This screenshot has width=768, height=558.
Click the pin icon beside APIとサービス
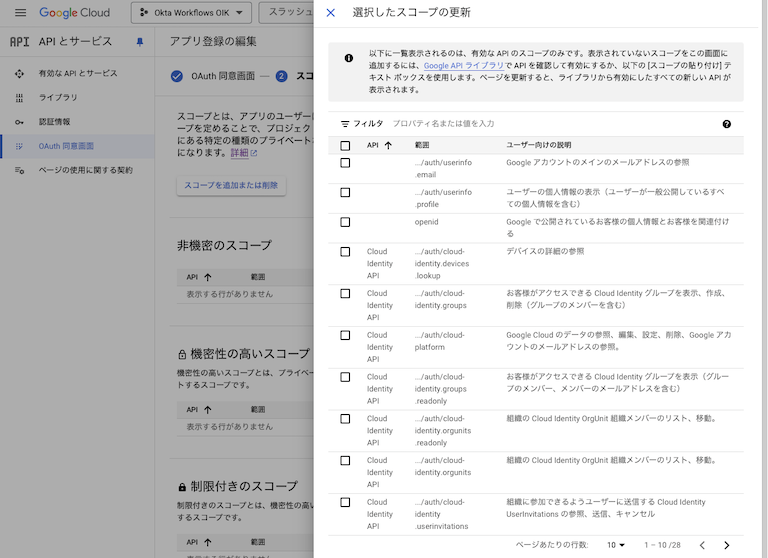[x=139, y=42]
